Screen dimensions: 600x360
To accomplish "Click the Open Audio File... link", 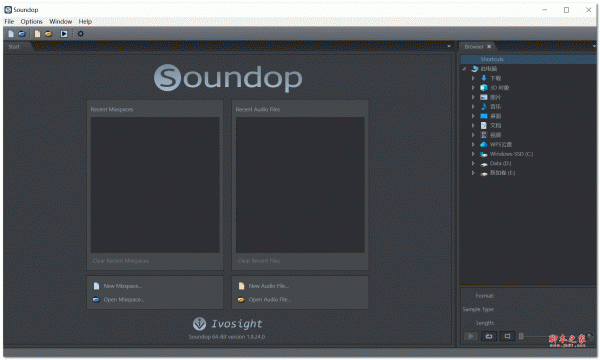I will click(x=270, y=300).
